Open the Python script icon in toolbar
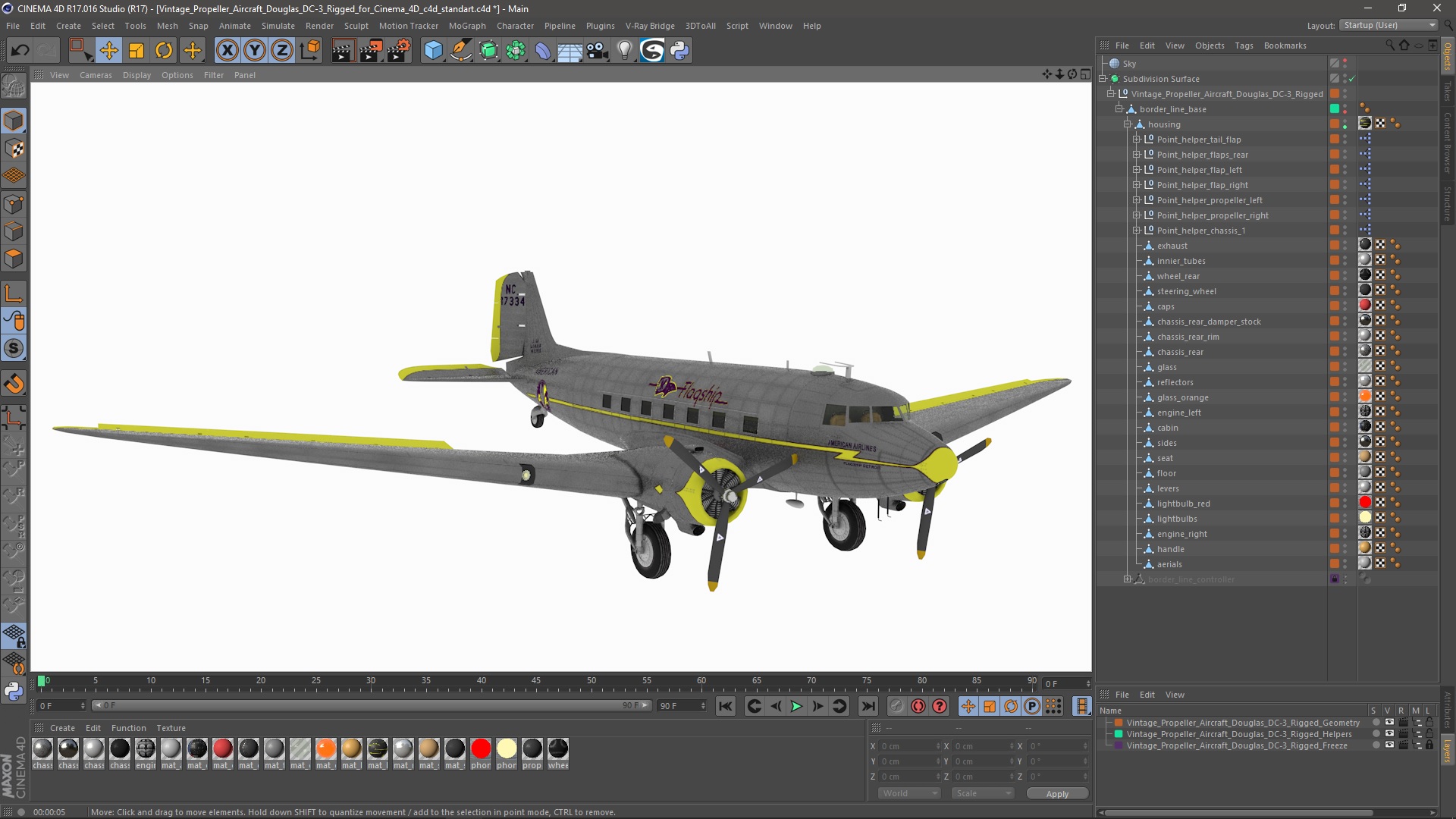The width and height of the screenshot is (1456, 819). tap(679, 51)
